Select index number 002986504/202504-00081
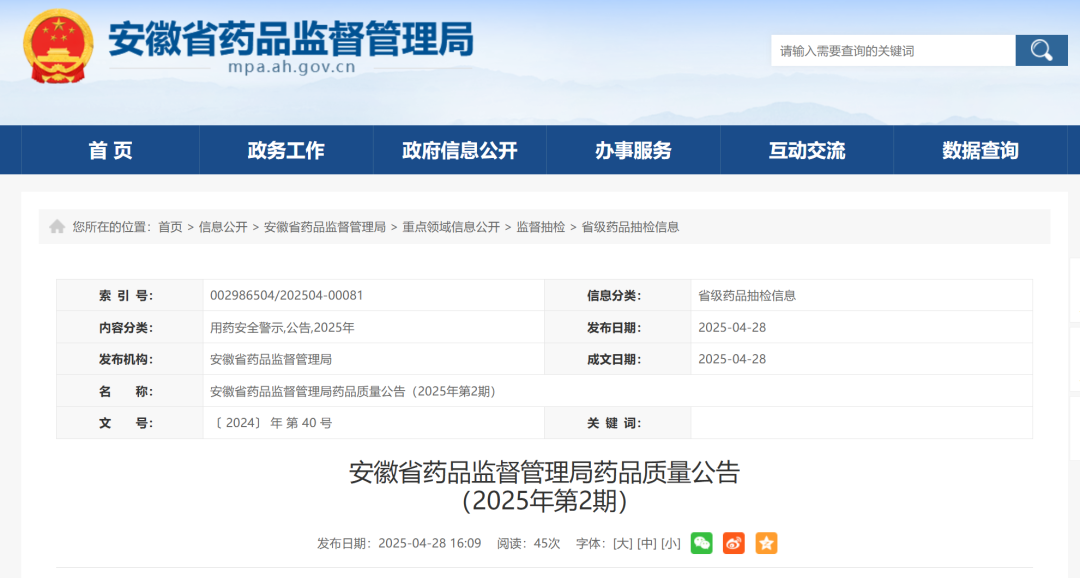1080x578 pixels. pos(287,296)
